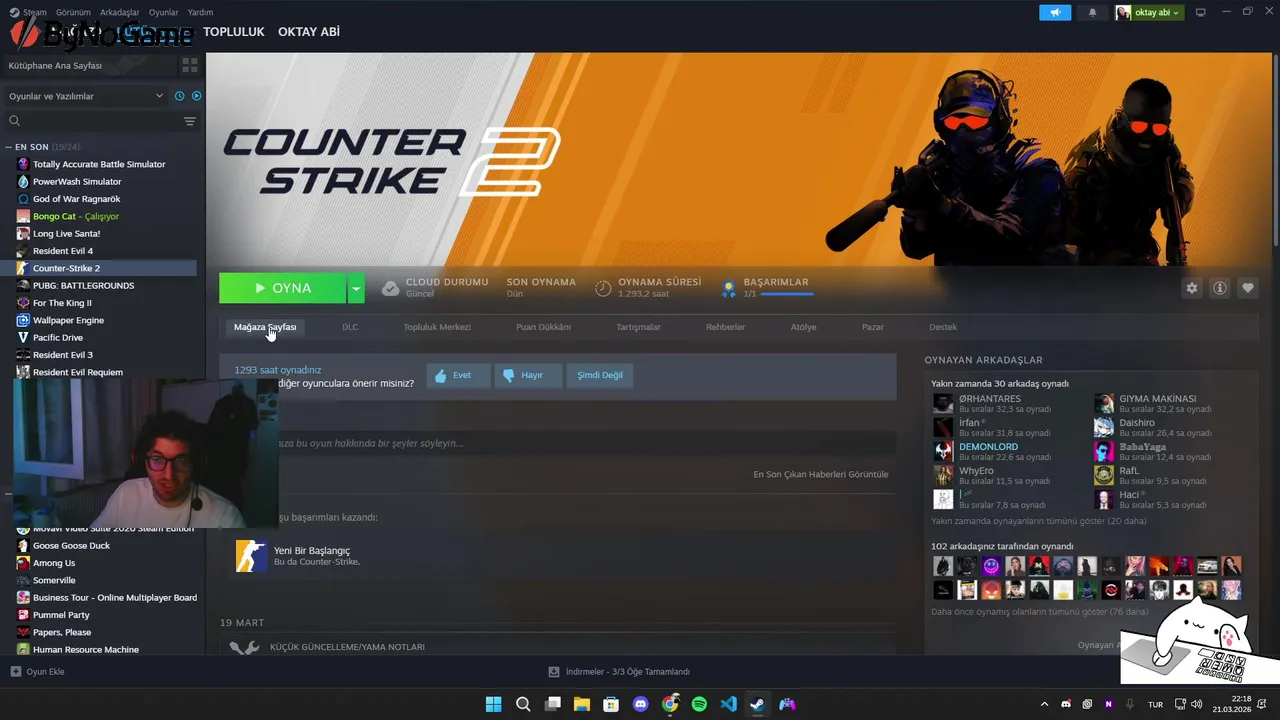Viewport: 1280px width, 720px height.
Task: Click the Windows Start button
Action: pyautogui.click(x=494, y=704)
